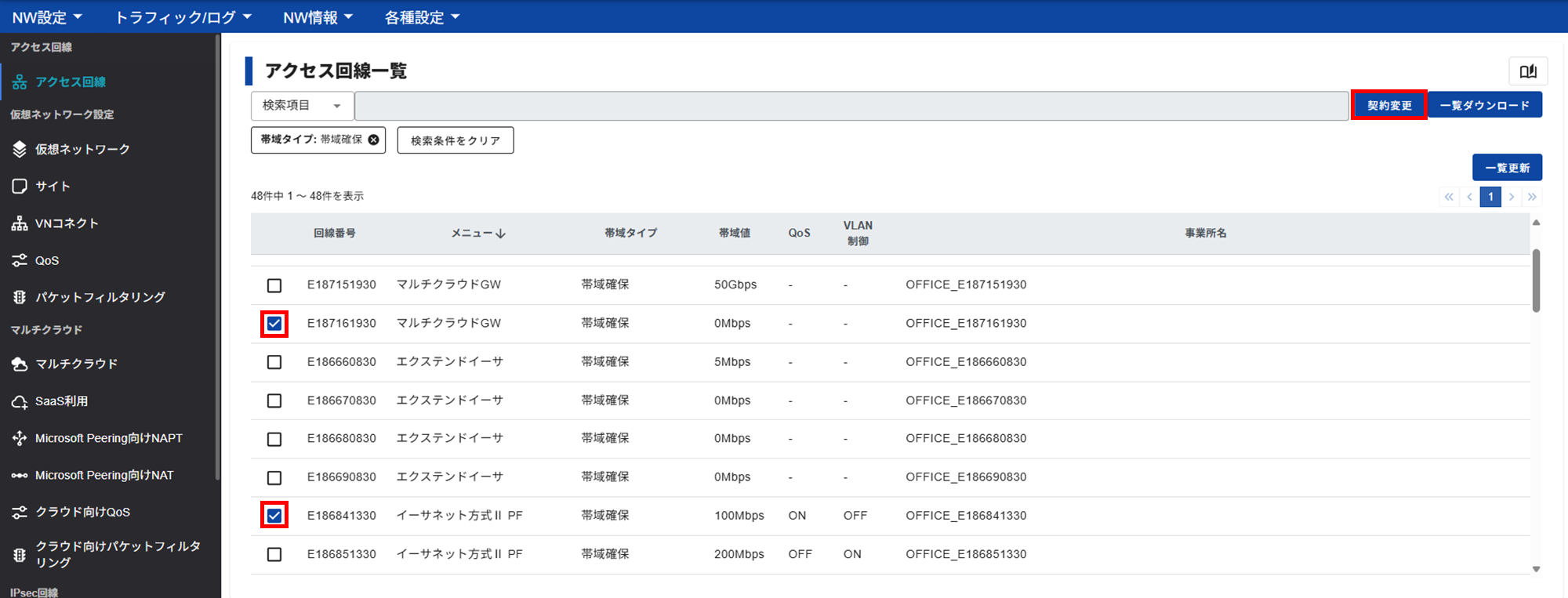Screen dimensions: 1568x598
Task: Click the 契約変更 button
Action: (x=1389, y=105)
